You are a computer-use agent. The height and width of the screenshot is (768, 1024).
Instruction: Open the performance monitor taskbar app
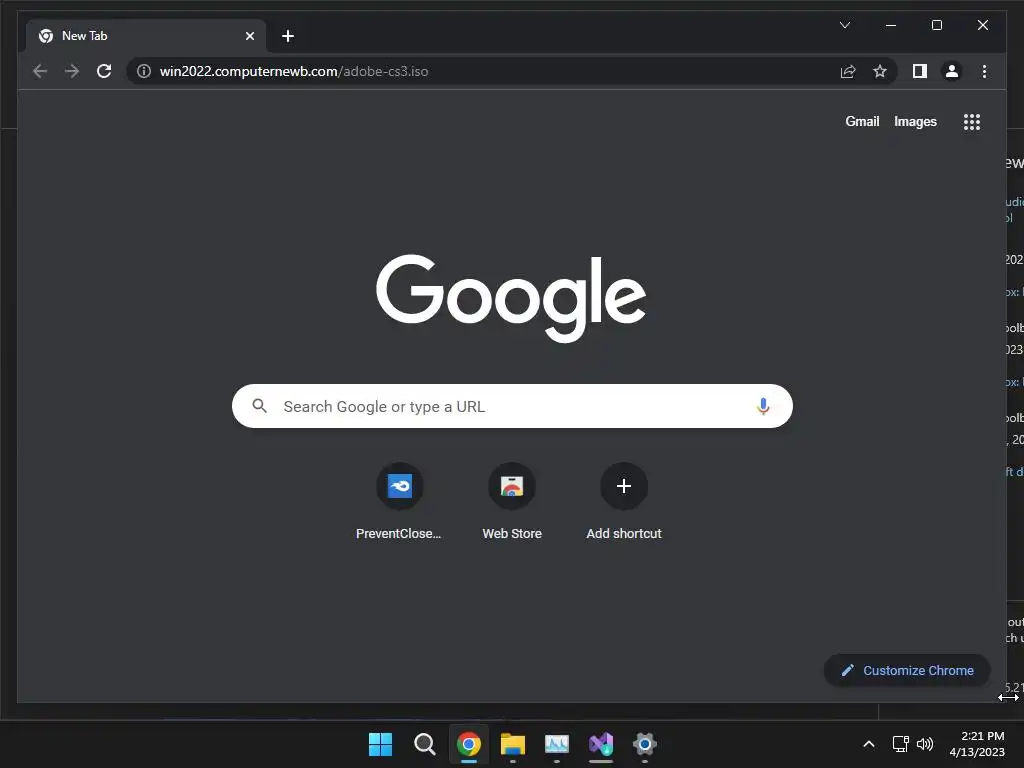(x=557, y=744)
